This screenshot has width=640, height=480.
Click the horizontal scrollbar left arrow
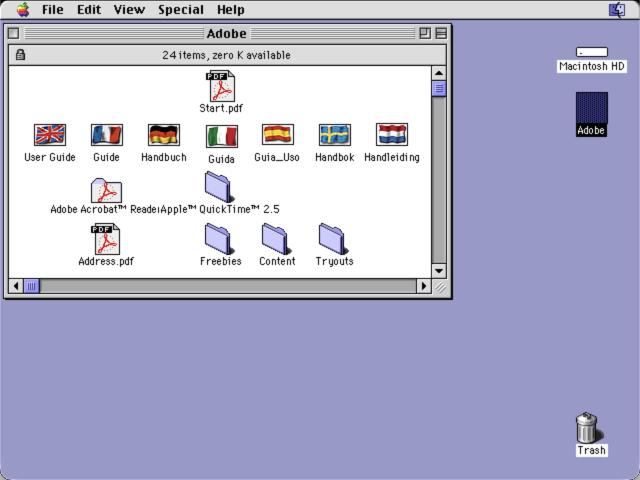click(16, 286)
